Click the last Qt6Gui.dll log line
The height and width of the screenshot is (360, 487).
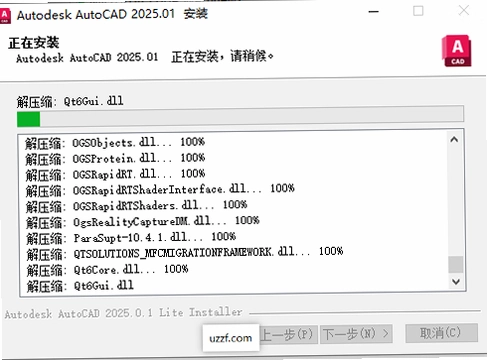point(80,286)
